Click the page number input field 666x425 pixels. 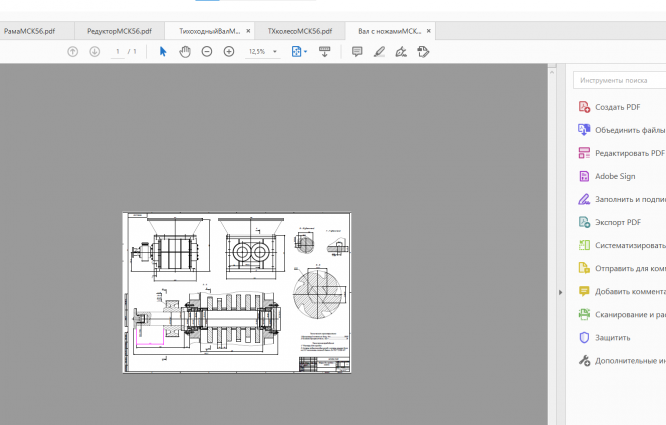tap(118, 51)
